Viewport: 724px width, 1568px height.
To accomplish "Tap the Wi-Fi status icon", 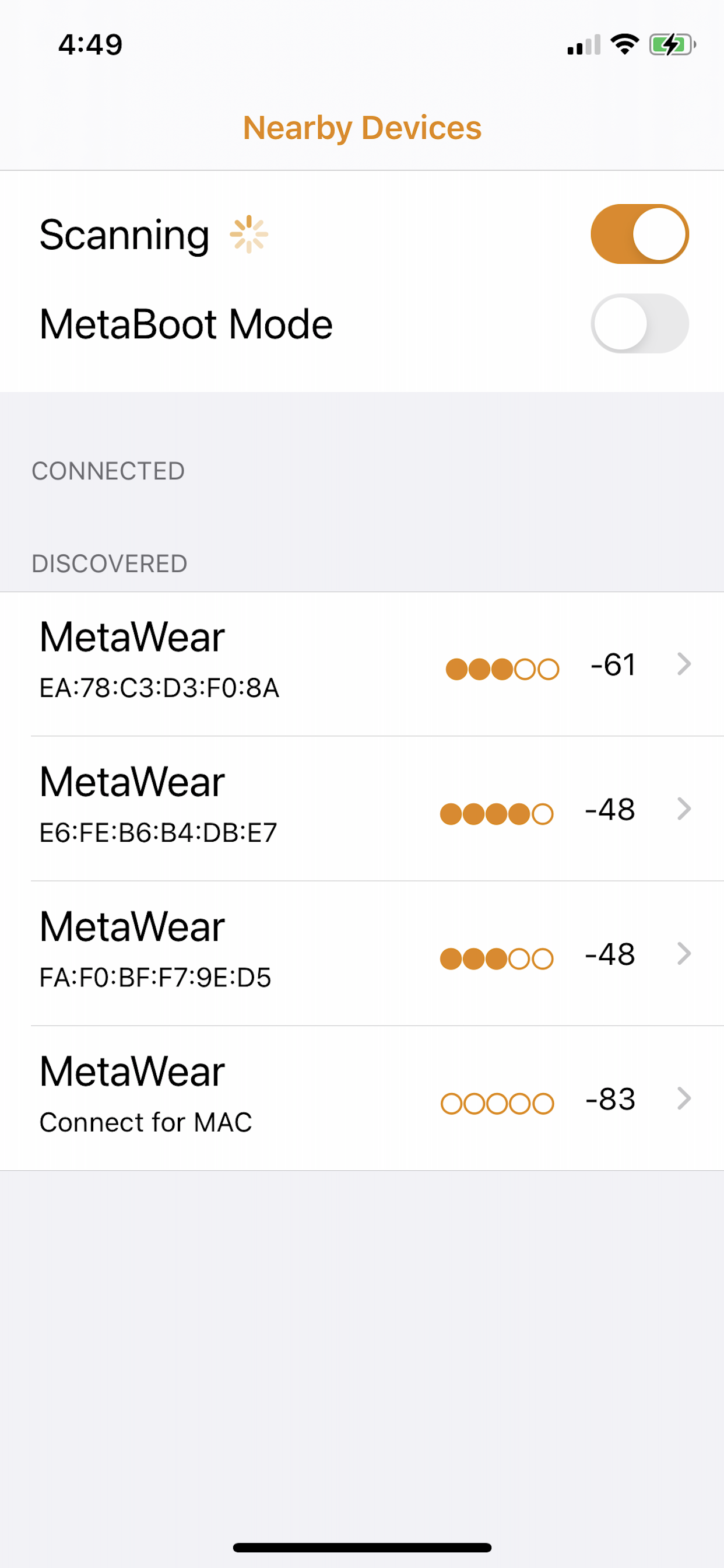I will (625, 44).
